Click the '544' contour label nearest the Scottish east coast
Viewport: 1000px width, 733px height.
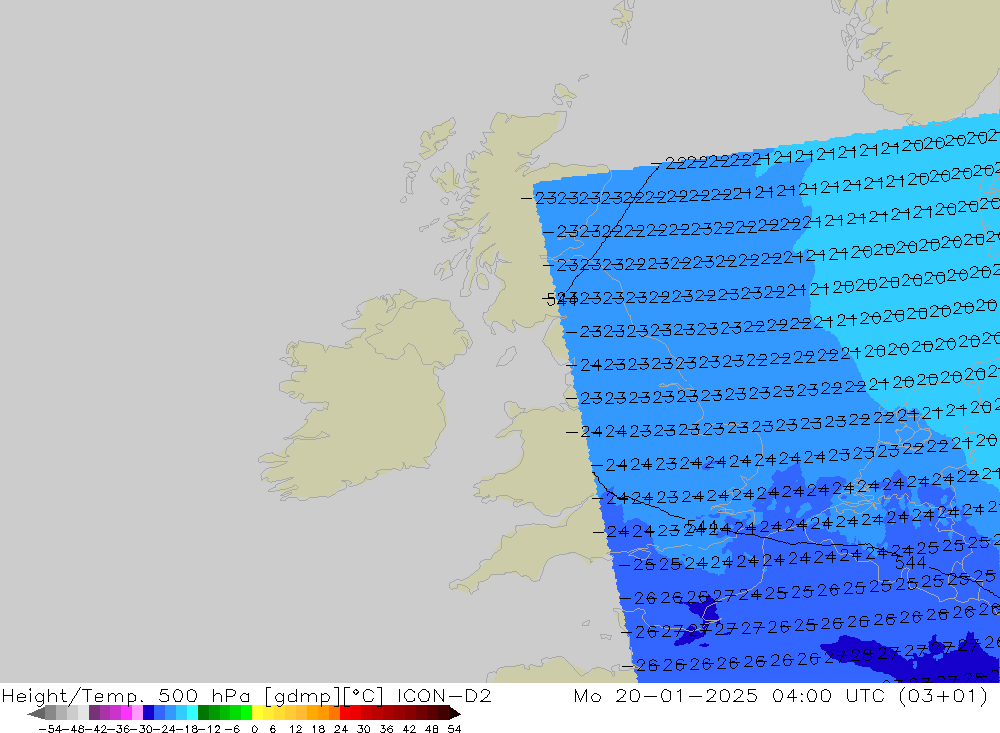pos(562,299)
